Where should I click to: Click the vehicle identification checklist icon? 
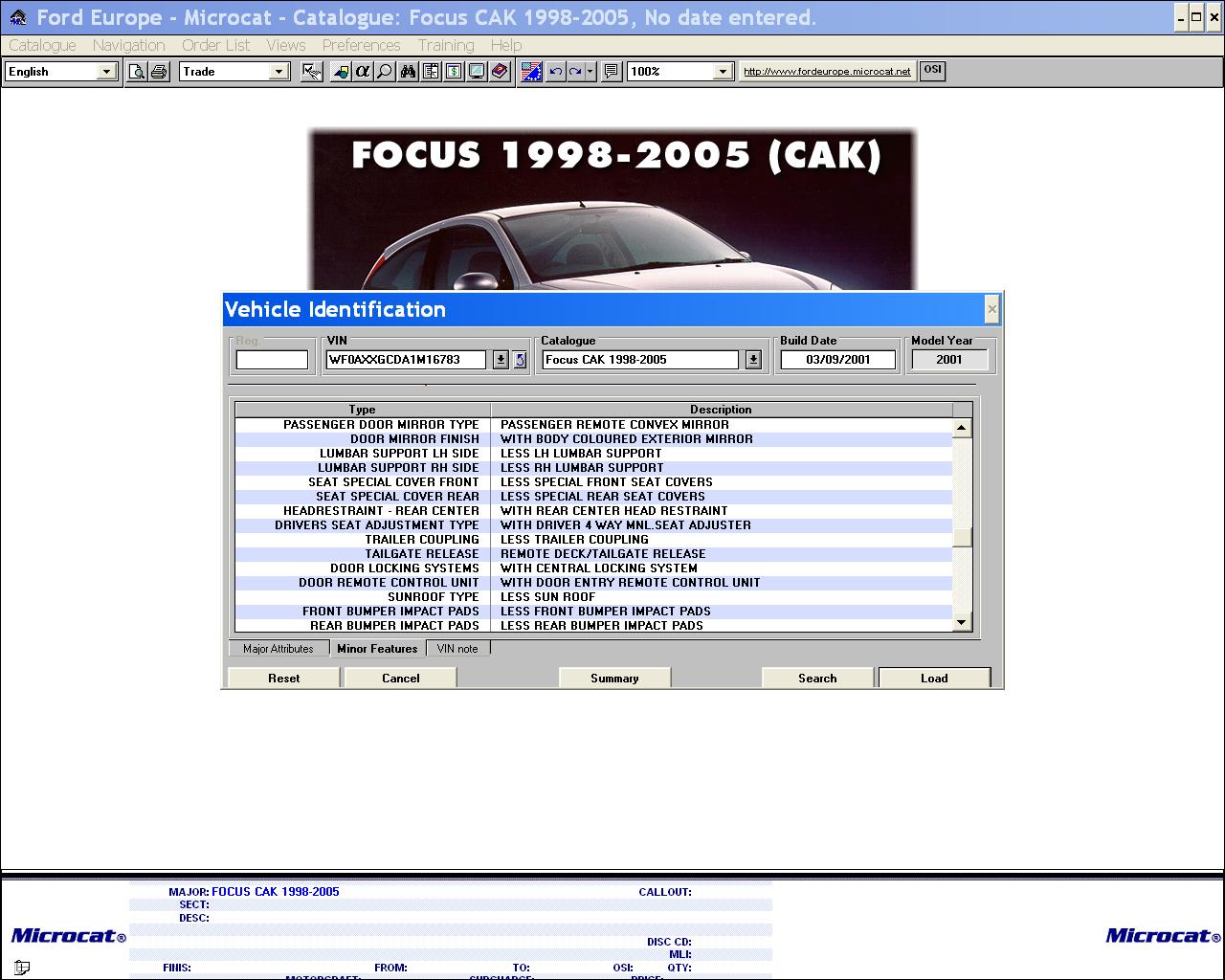point(311,72)
